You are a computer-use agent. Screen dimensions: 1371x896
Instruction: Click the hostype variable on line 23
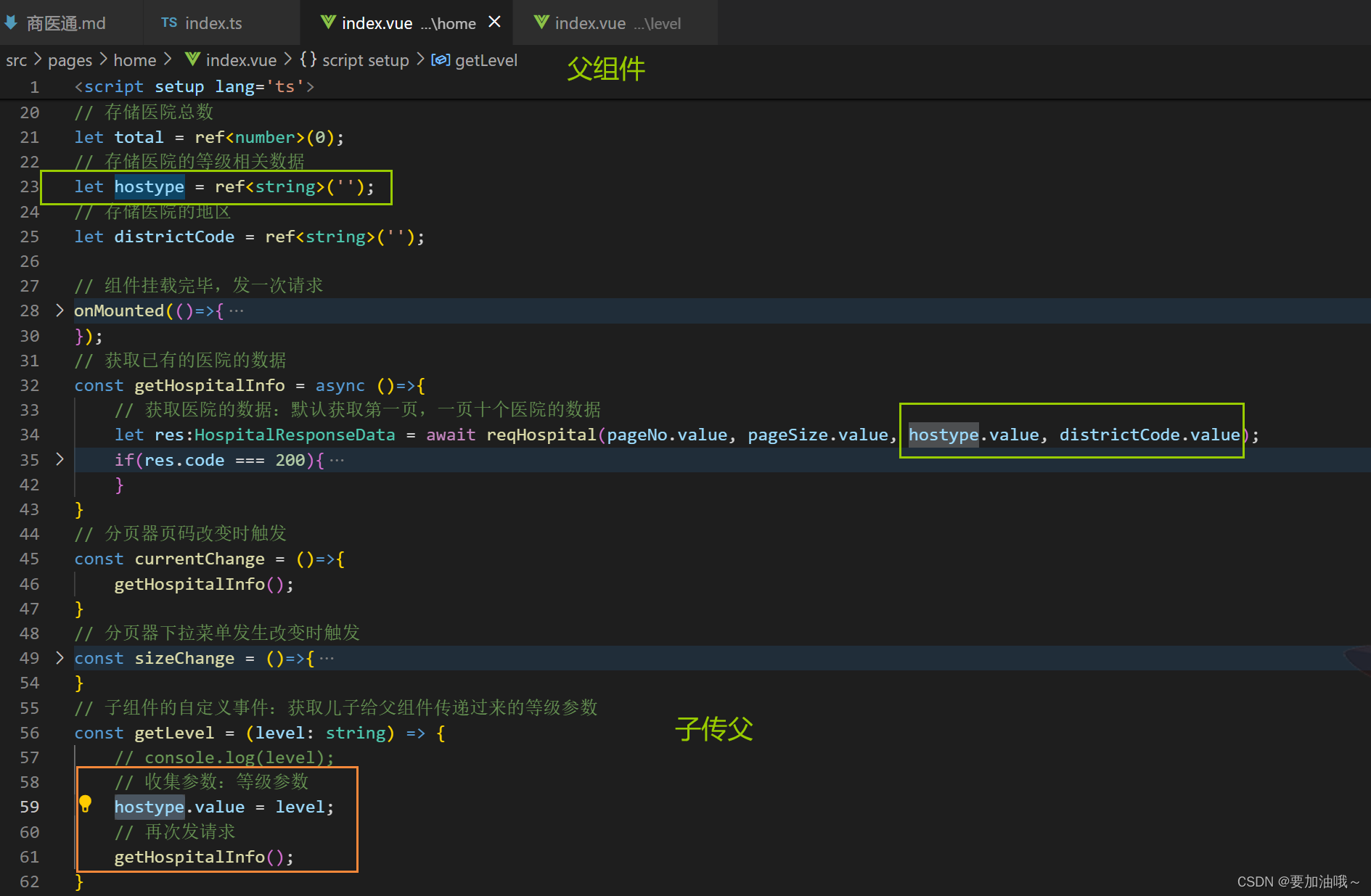[150, 187]
